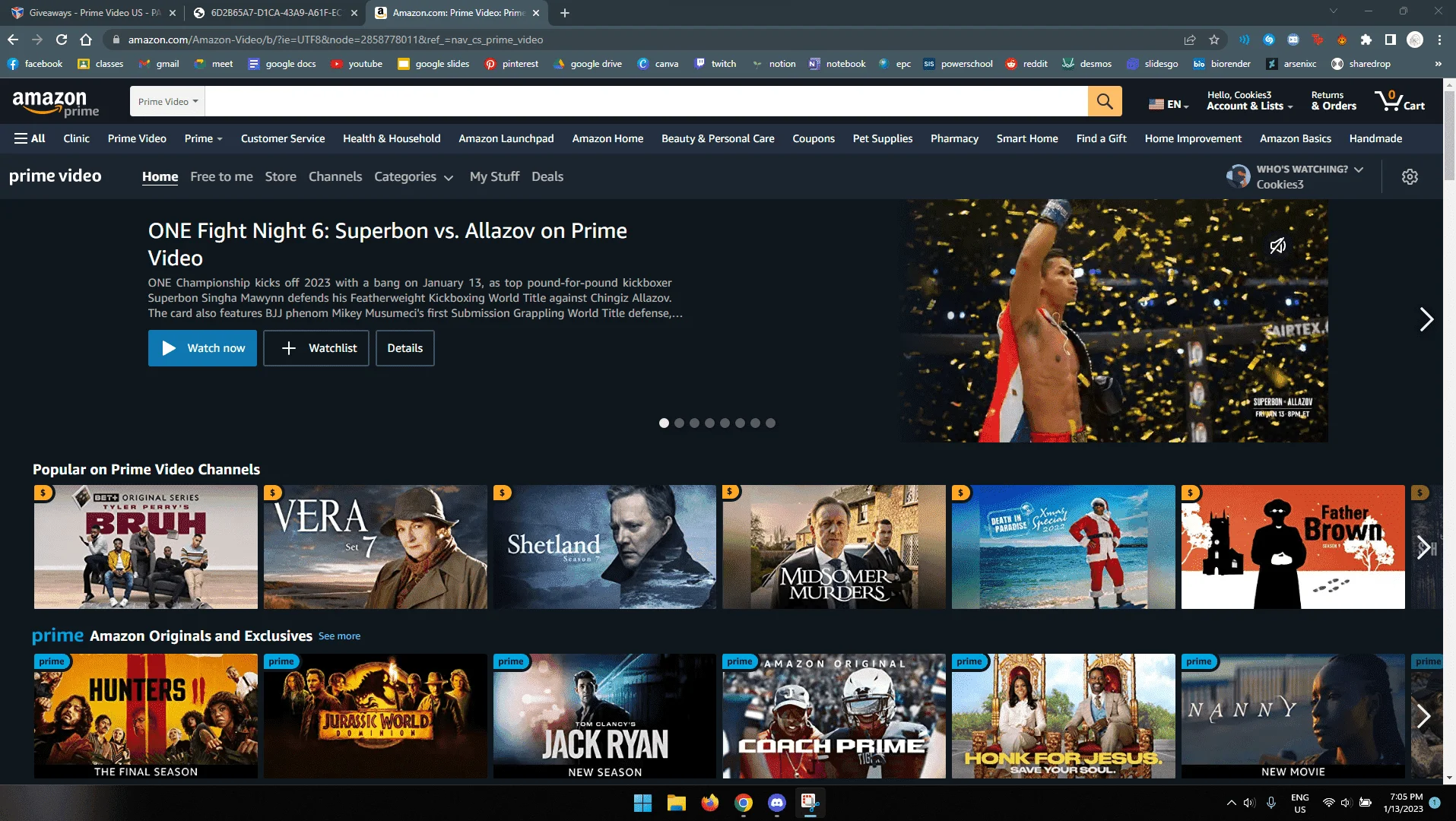The image size is (1456, 821).
Task: Open the shopping cart icon
Action: [x=1399, y=101]
